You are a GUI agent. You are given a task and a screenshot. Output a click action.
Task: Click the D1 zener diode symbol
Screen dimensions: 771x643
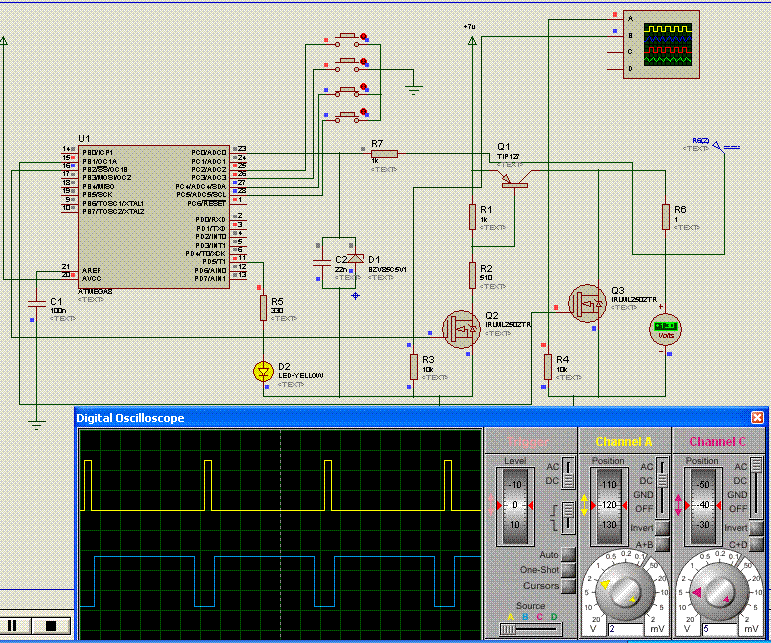353,259
